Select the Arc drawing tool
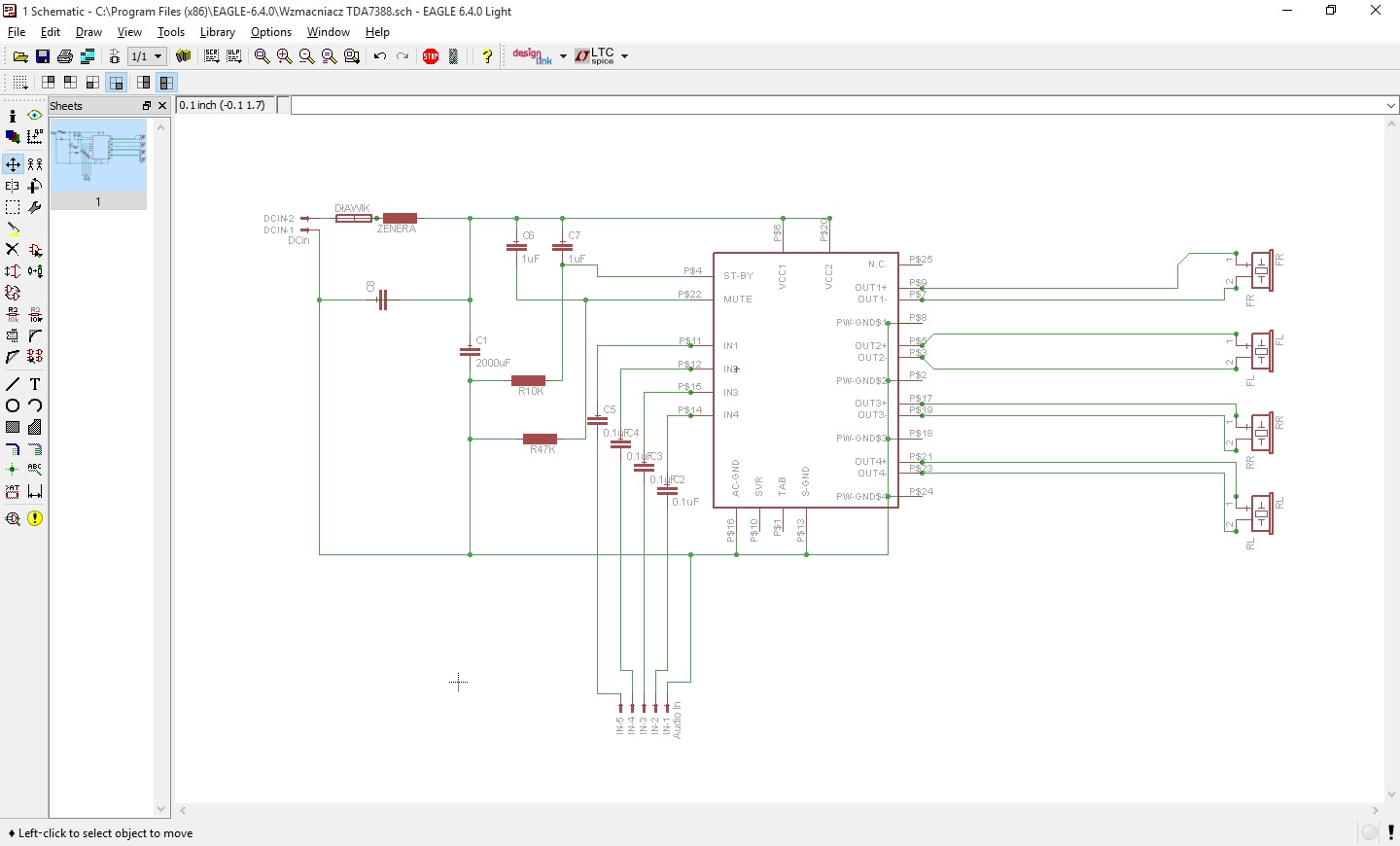 tap(35, 405)
